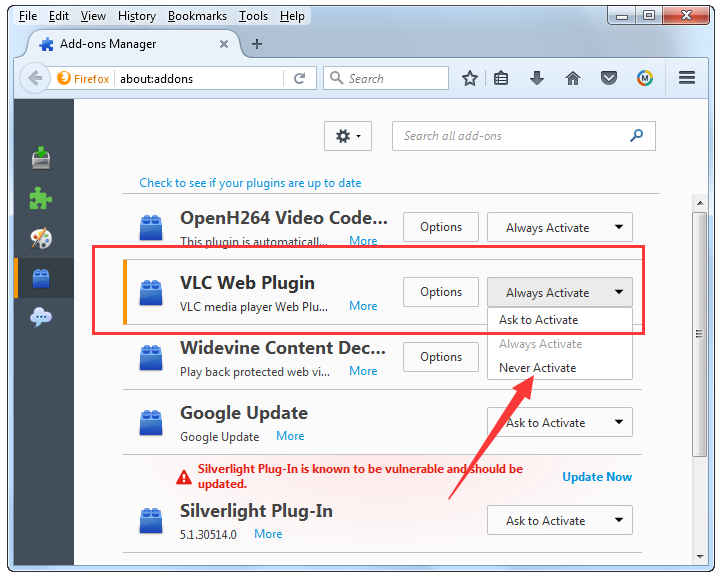The width and height of the screenshot is (723, 580).
Task: Click Options for OpenH264 Video Codec
Action: (441, 227)
